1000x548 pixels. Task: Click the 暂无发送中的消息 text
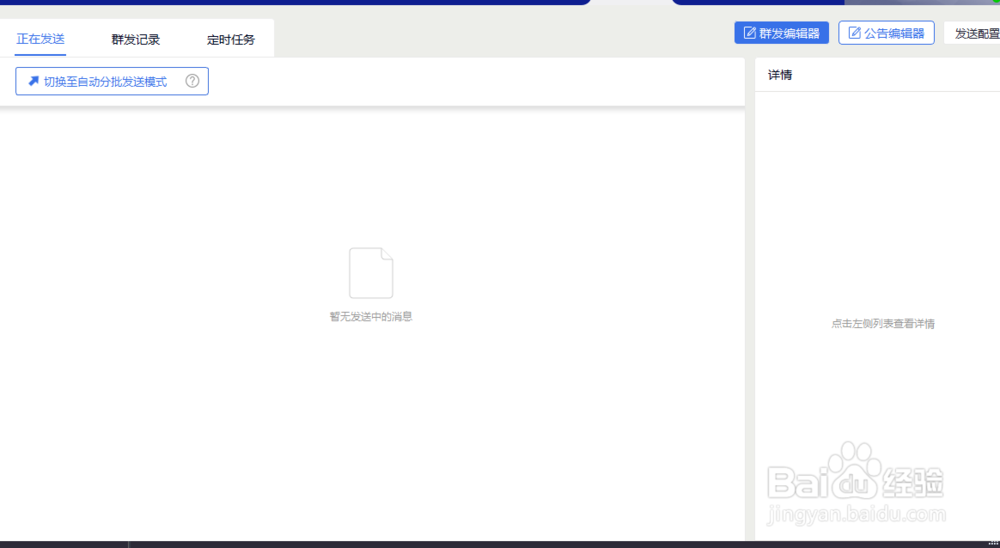point(371,316)
